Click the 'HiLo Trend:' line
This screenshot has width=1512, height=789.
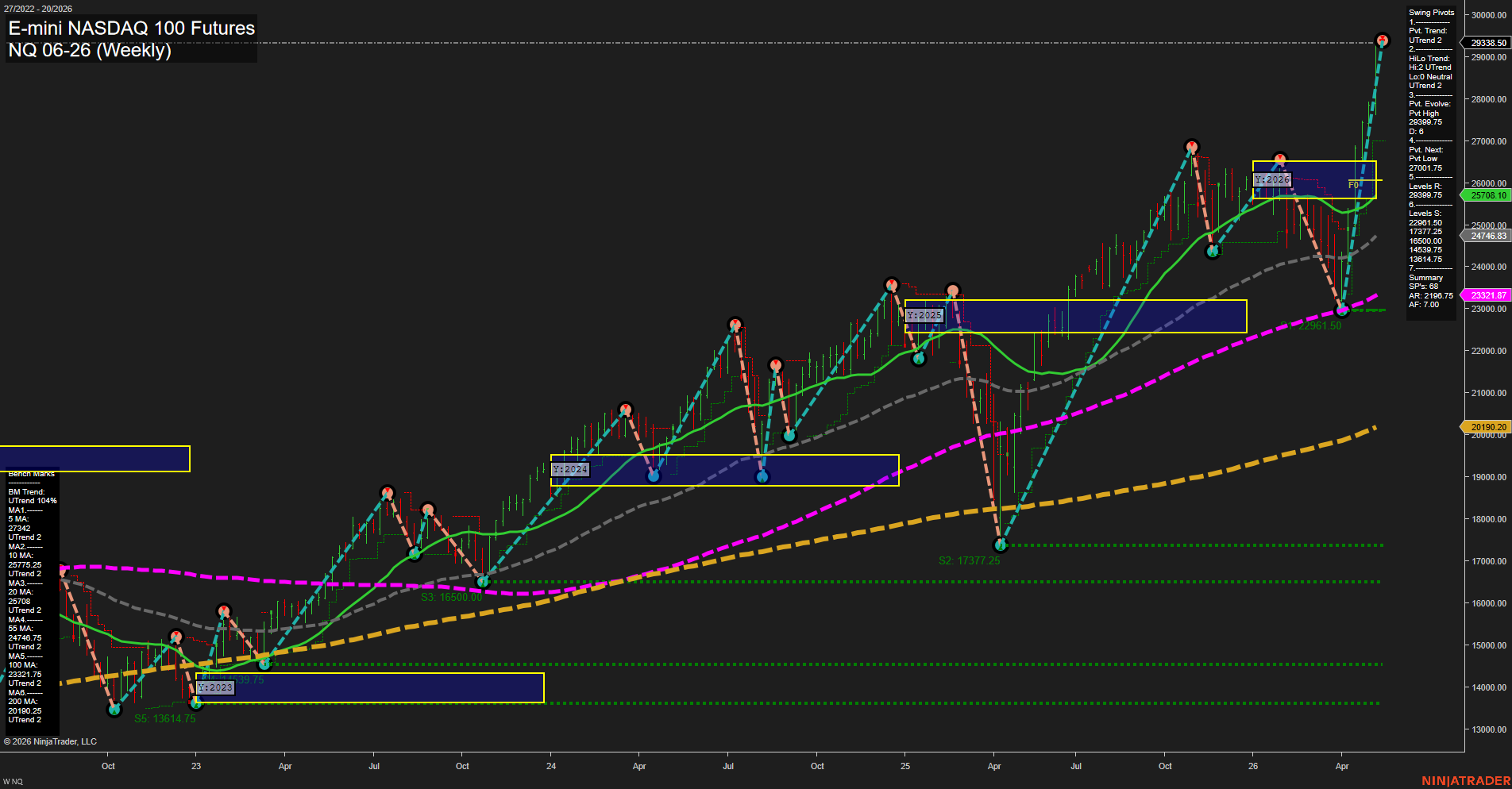coord(1429,58)
